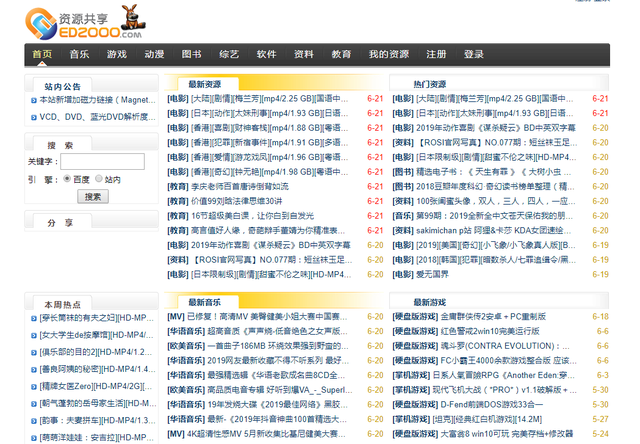Click 注册 to register
This screenshot has width=640, height=444.
(436, 54)
